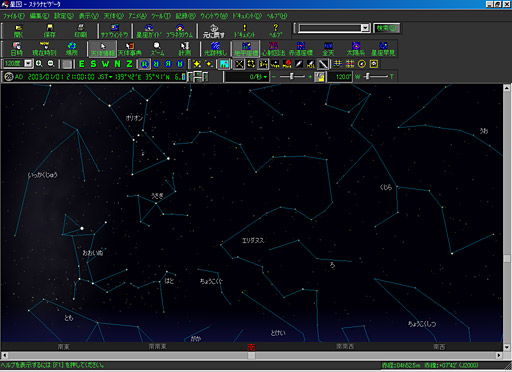Switch to 全天 all-sky view
This screenshot has width=512, height=372.
pos(328,49)
